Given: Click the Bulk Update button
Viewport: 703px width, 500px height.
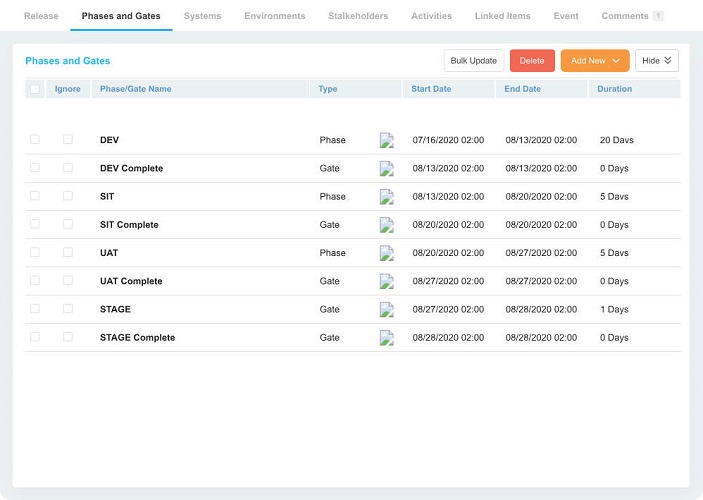Looking at the screenshot, I should point(473,61).
